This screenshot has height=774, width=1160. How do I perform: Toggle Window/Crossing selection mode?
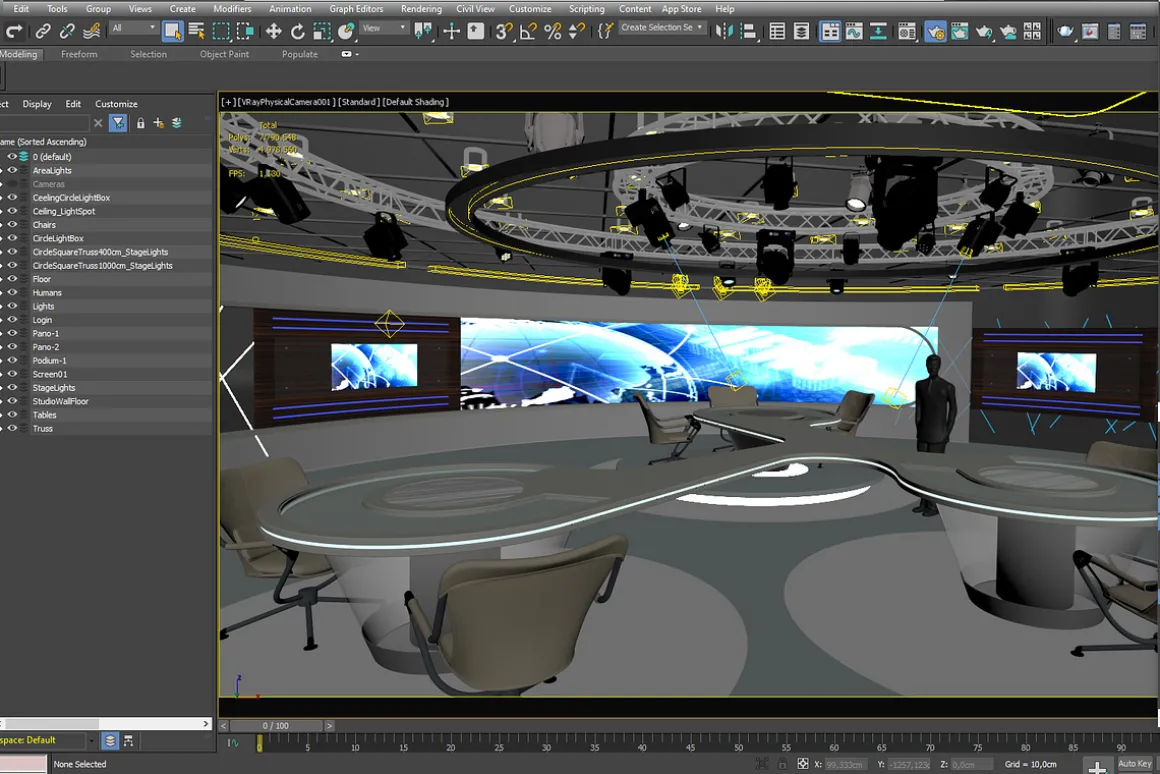point(245,31)
